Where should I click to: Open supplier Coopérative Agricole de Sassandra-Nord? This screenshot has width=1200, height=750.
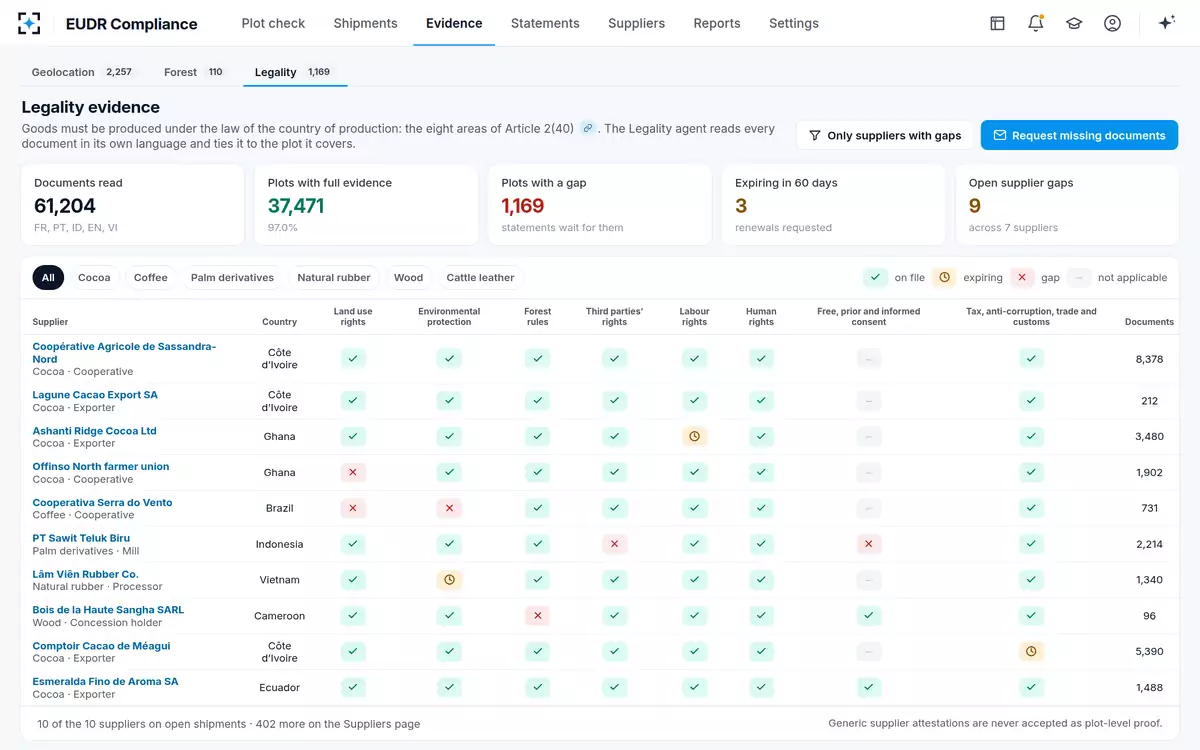coord(124,353)
